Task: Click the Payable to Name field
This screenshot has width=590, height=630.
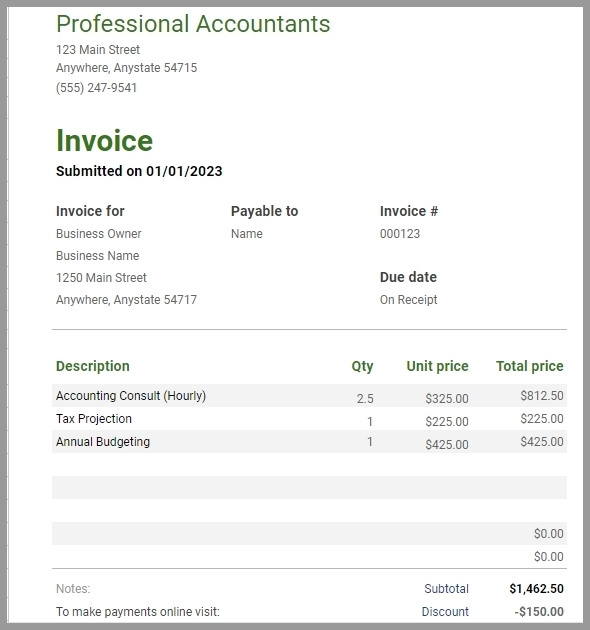Action: (x=247, y=234)
